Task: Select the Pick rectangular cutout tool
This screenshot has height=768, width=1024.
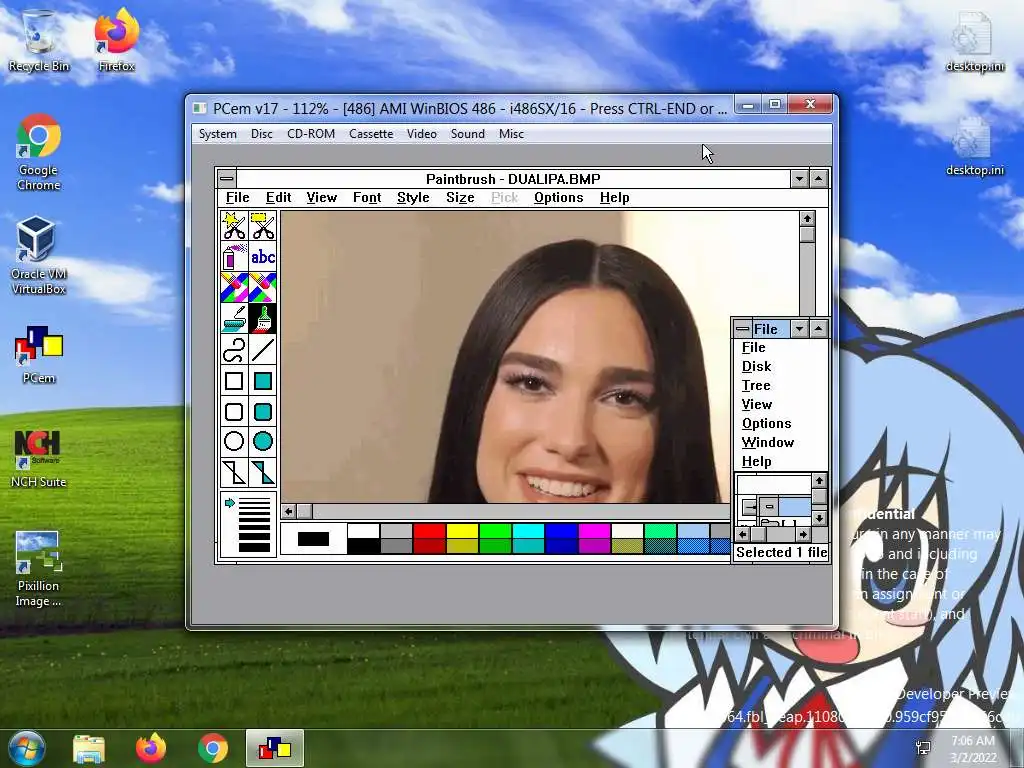Action: click(263, 226)
